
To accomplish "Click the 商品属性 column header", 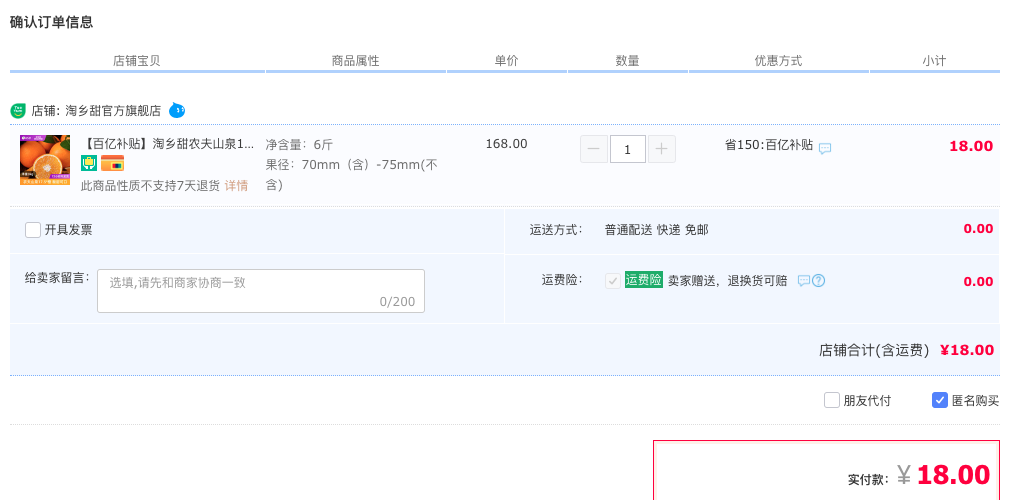I will pyautogui.click(x=355, y=61).
